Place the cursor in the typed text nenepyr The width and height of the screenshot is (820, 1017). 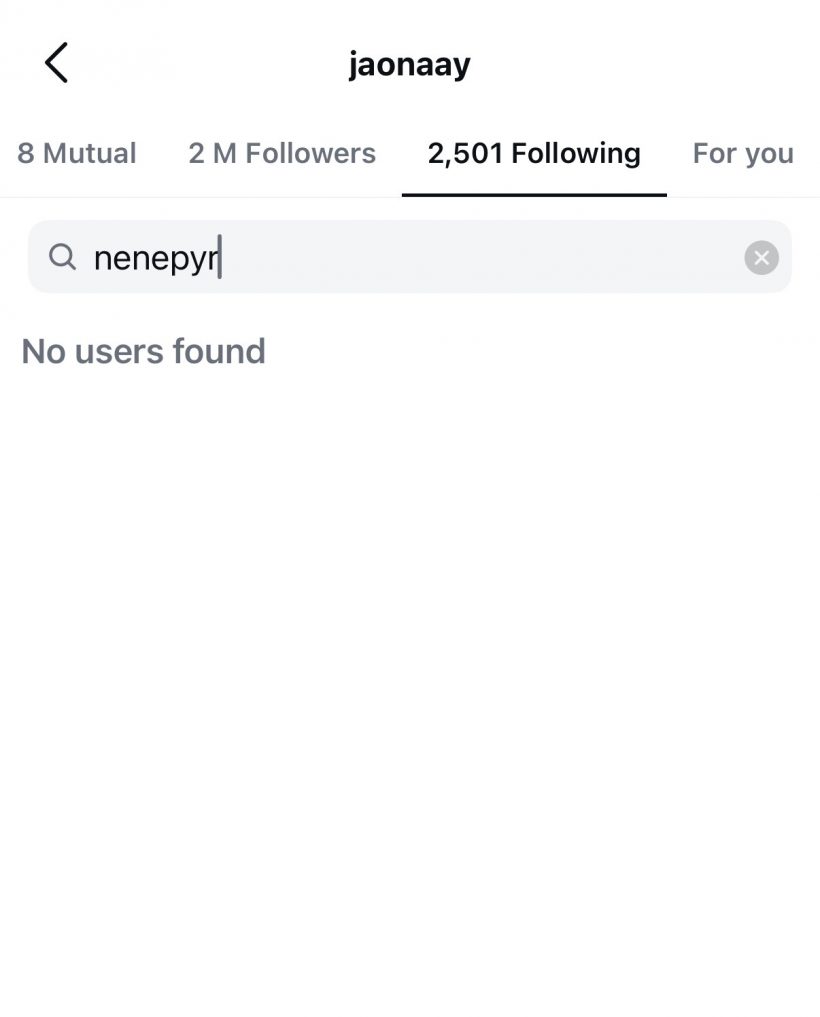[156, 259]
